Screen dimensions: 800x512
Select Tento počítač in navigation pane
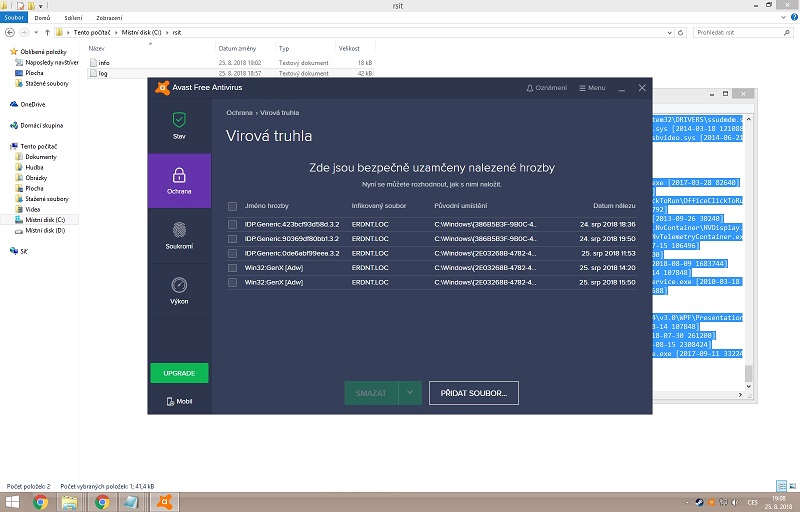click(x=39, y=146)
